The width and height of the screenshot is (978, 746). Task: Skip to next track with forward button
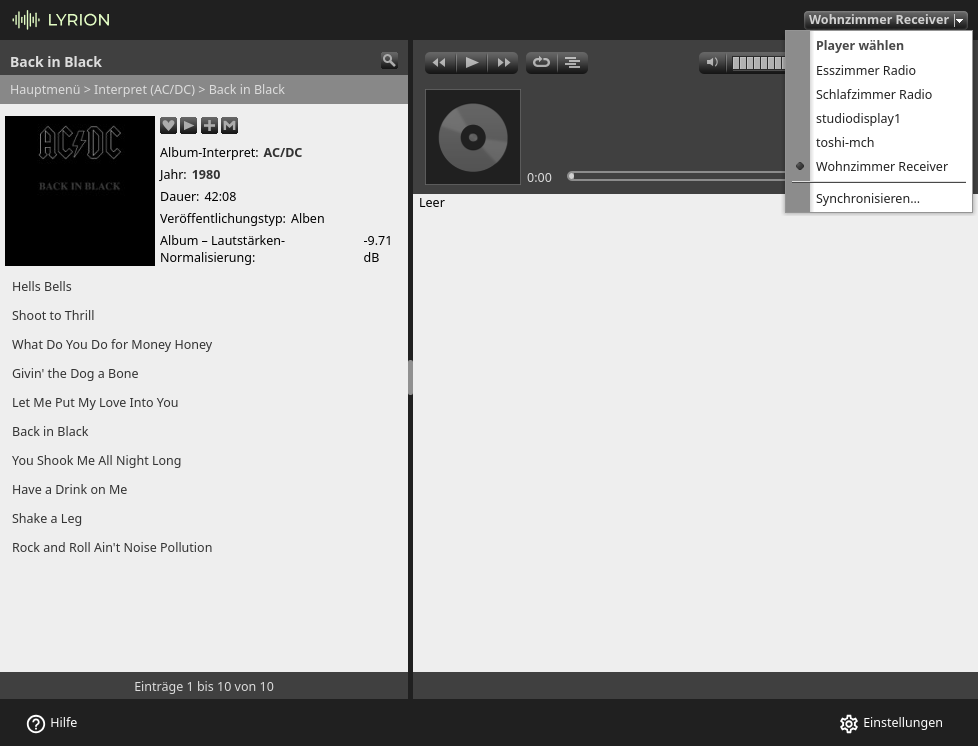click(503, 62)
